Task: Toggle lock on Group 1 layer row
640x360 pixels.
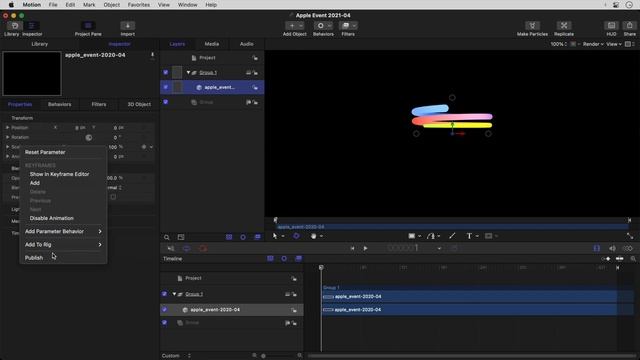Action: [x=255, y=73]
